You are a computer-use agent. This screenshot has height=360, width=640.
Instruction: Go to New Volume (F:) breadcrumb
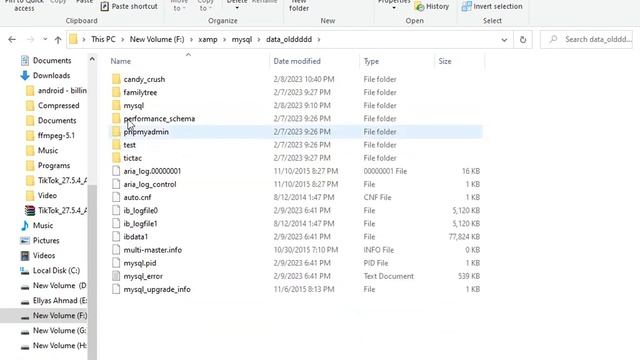[x=157, y=39]
